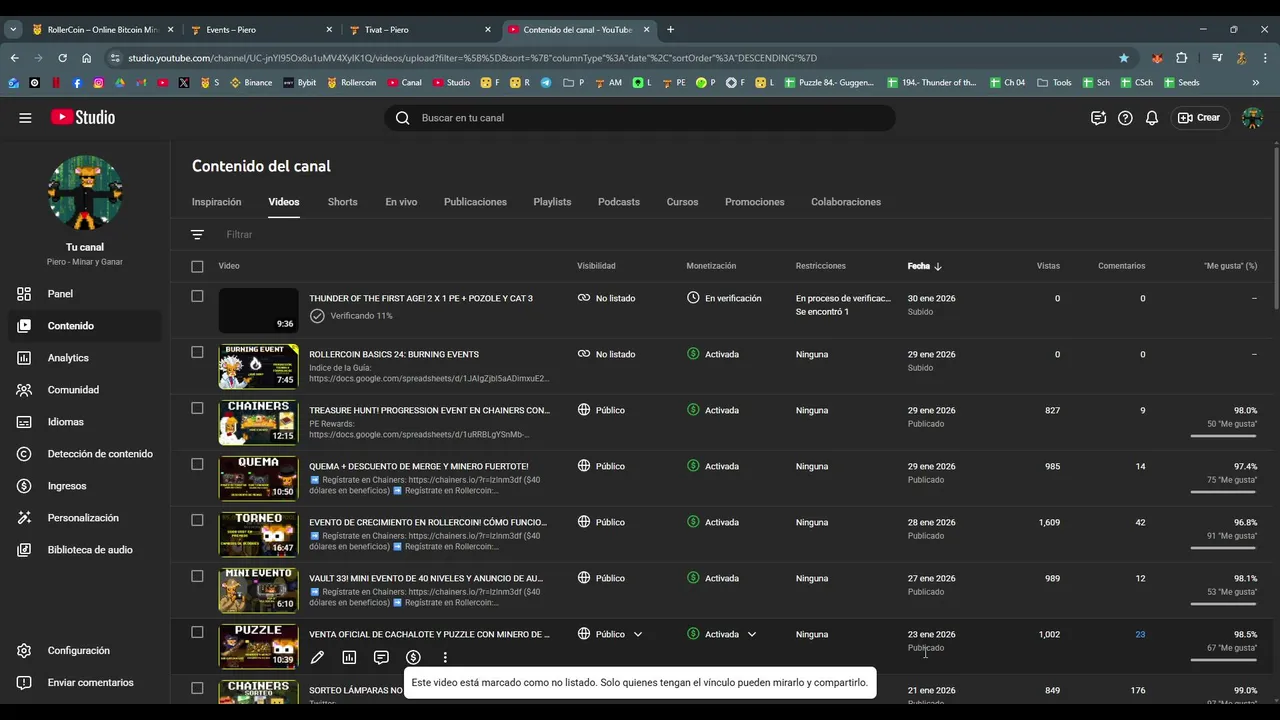Show more bookmarks chevron
The height and width of the screenshot is (720, 1280).
click(x=1256, y=83)
